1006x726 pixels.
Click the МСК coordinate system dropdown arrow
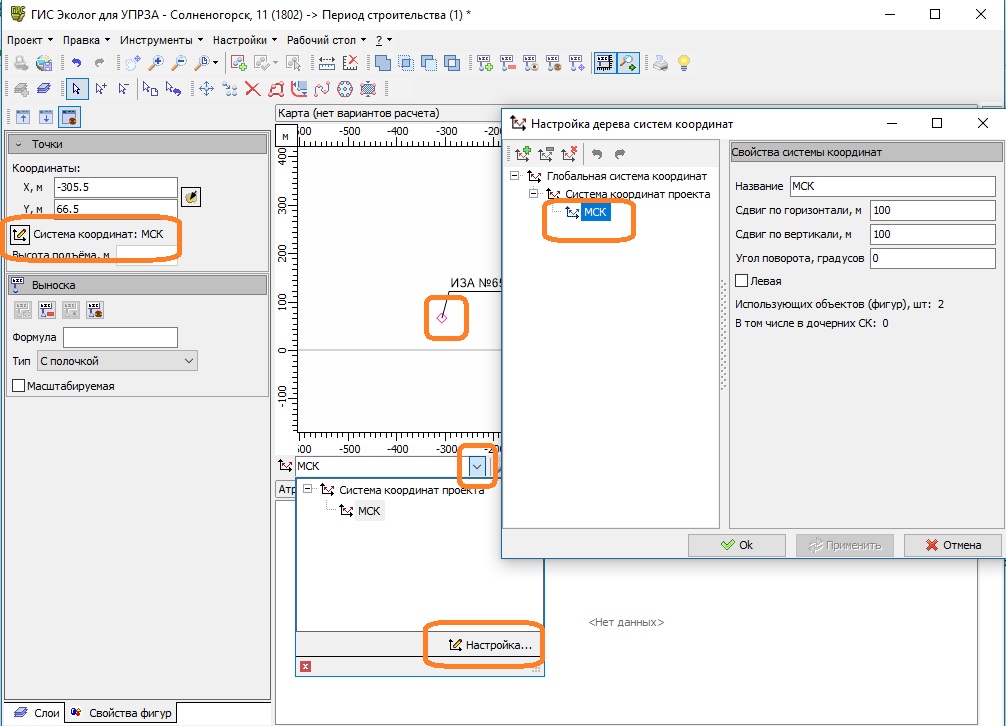(x=477, y=465)
